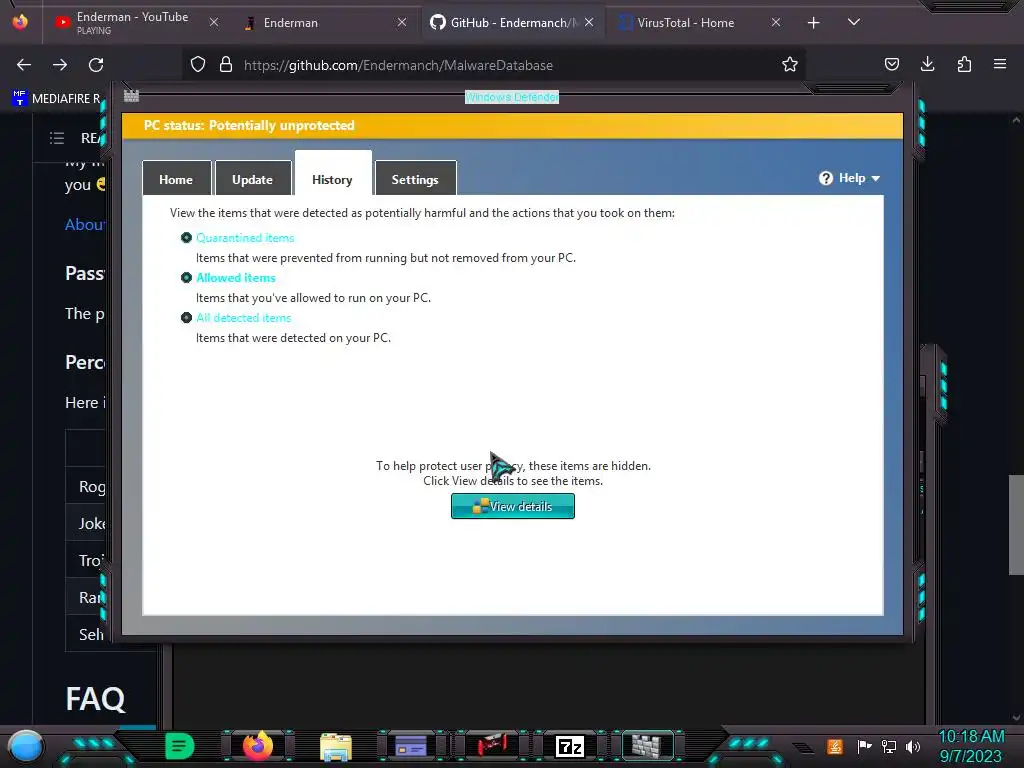Click the Windows Defender title bar icon
1024x768 pixels.
click(x=131, y=96)
